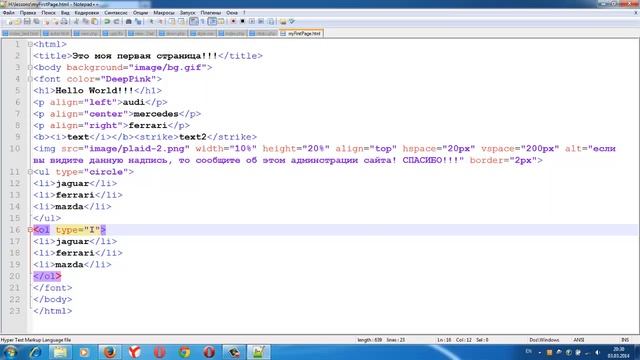Screen dimensions: 640x360
Task: Click the length 639 lines 23 status entry
Action: [381, 340]
